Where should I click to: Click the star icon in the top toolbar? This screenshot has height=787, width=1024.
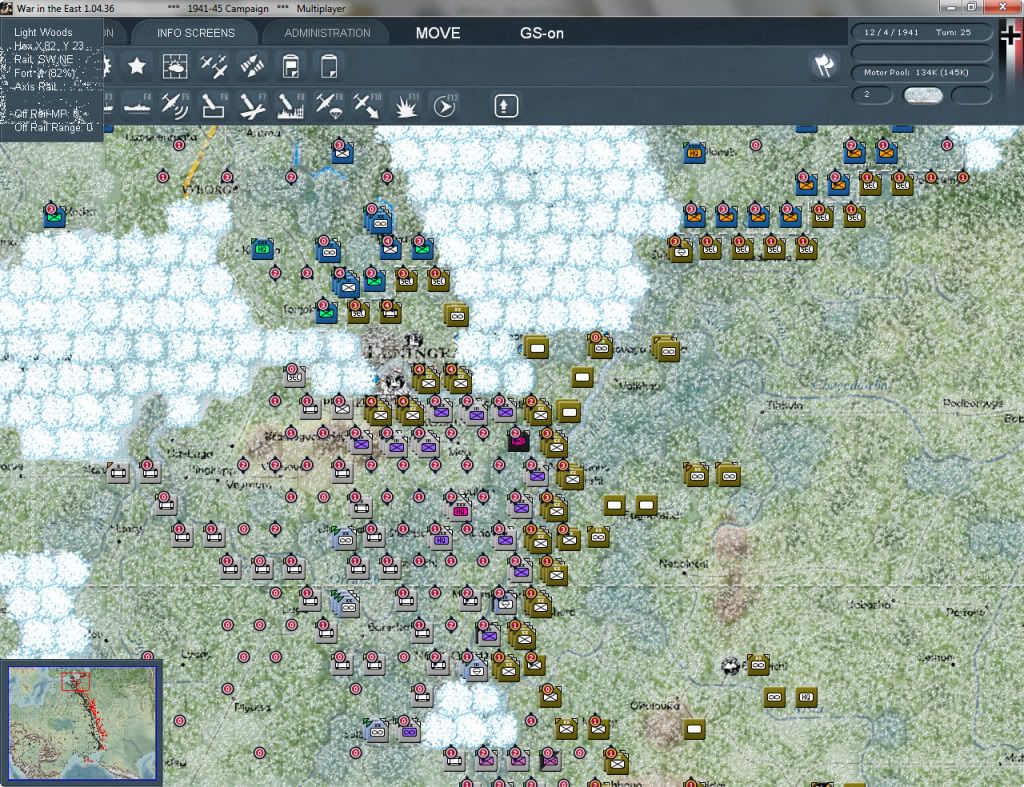pyautogui.click(x=136, y=66)
